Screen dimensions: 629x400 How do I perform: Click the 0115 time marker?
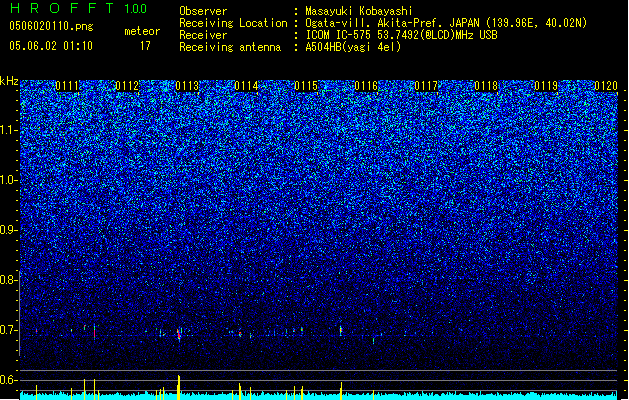[306, 86]
